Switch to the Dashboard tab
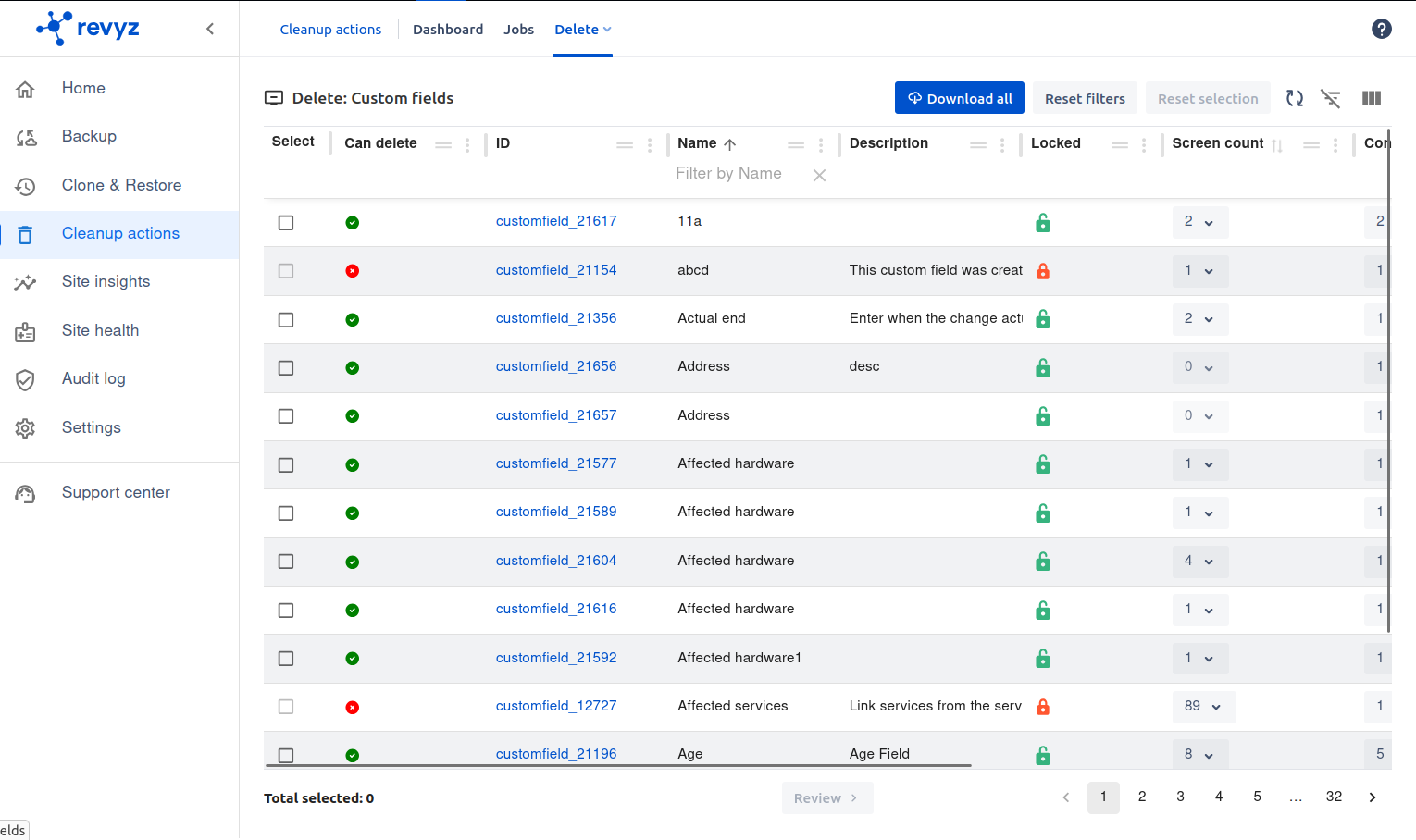The image size is (1416, 840). (448, 30)
